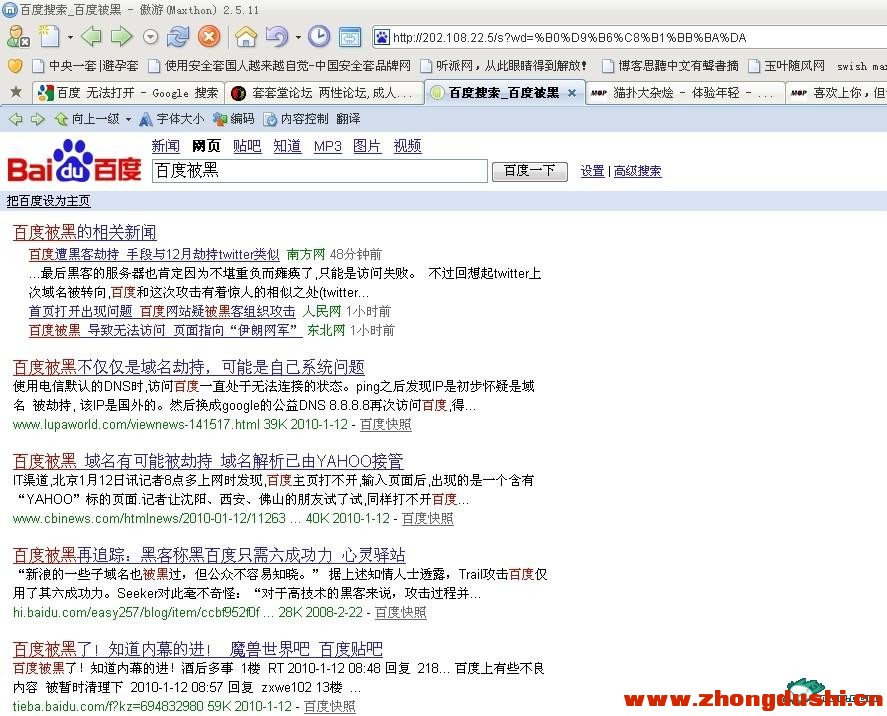Switch to Baidu MP3 category
Viewport: 887px width, 716px height.
(328, 146)
